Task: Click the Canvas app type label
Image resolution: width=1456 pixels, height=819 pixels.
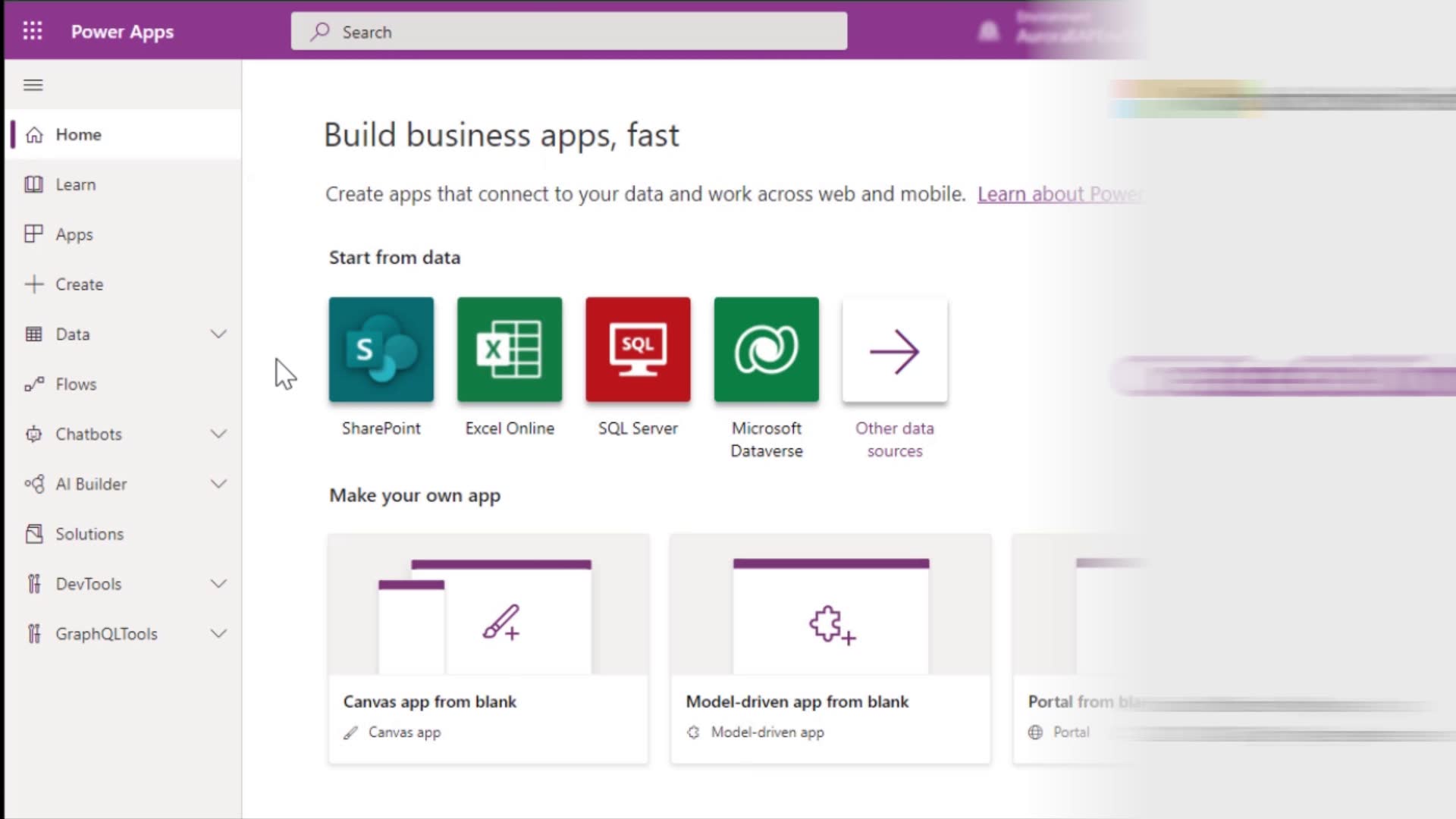Action: [404, 733]
